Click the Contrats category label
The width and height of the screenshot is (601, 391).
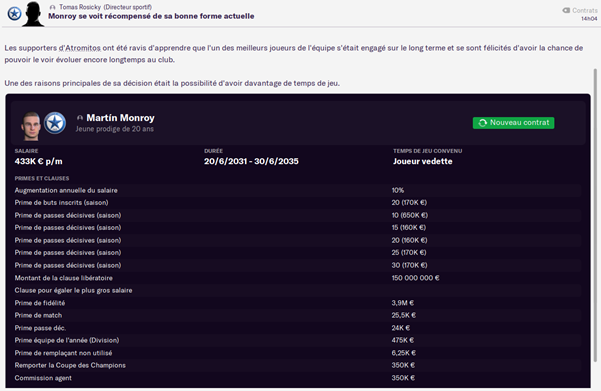point(585,10)
